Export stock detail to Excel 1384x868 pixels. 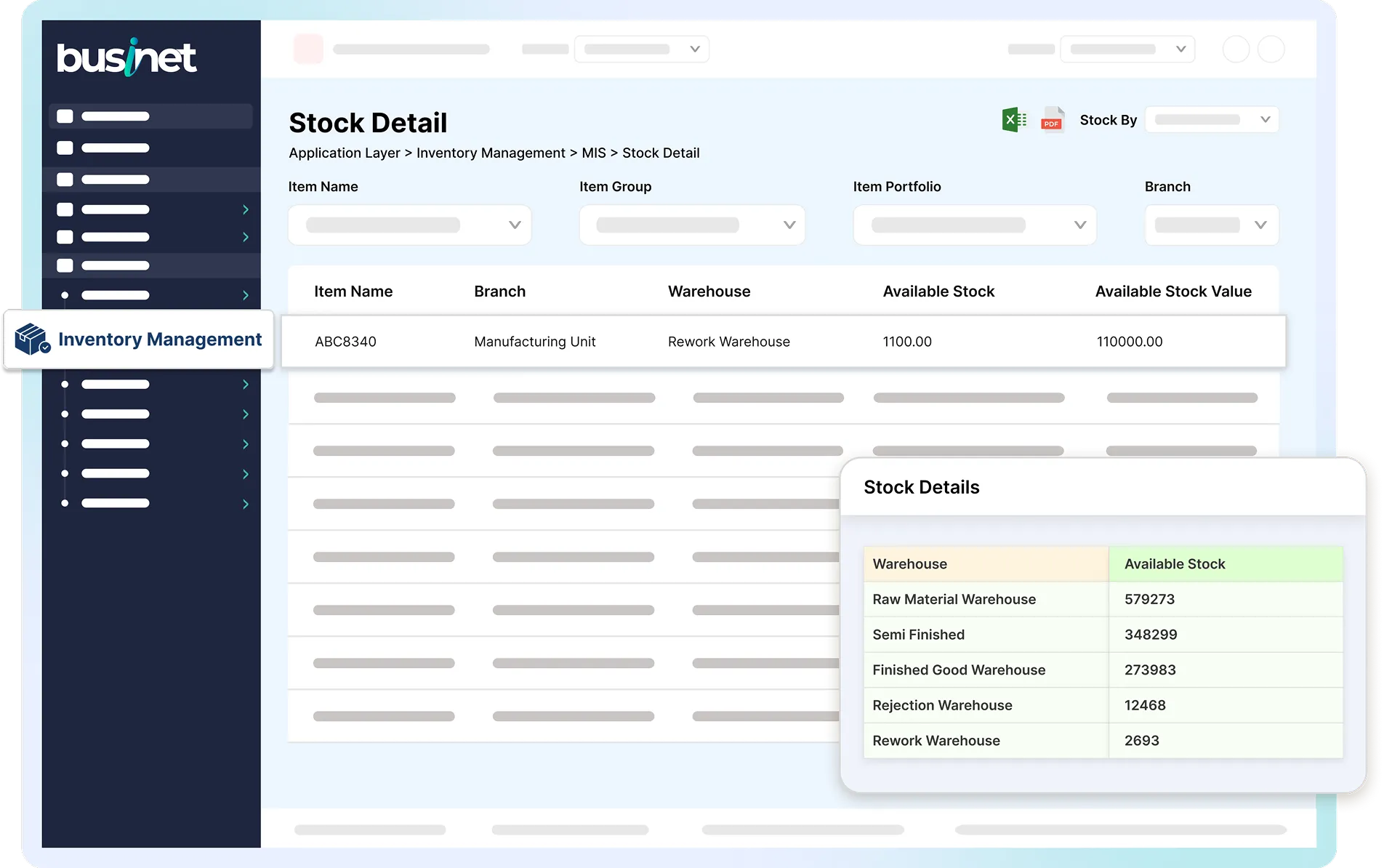coord(1014,120)
